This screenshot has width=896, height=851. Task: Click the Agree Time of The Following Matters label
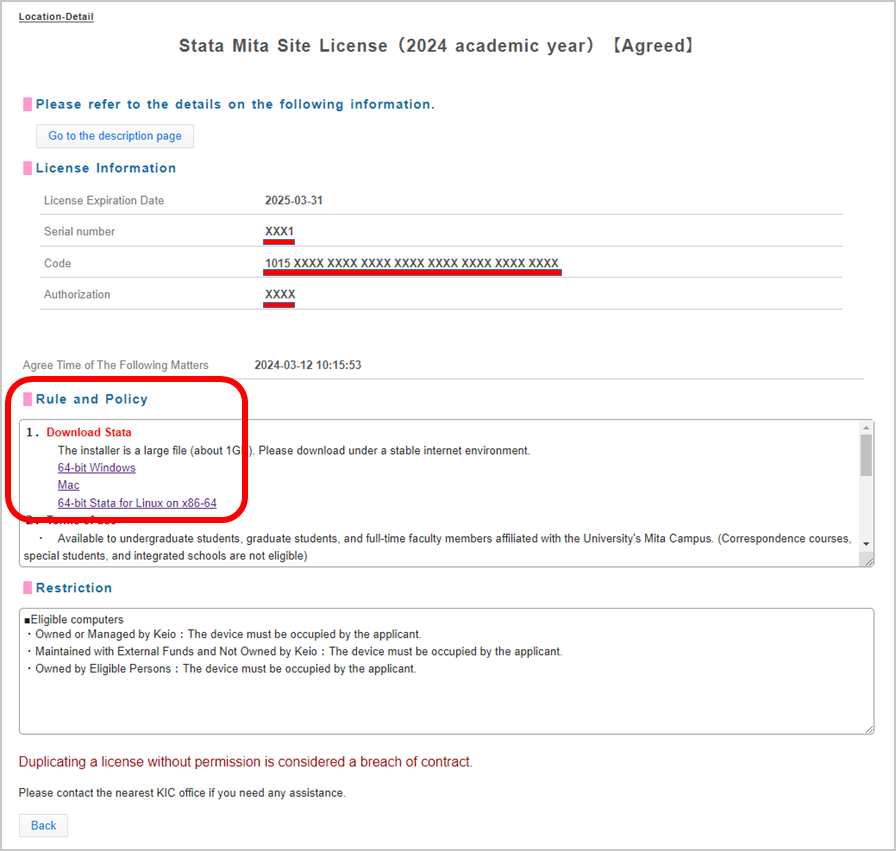point(115,365)
